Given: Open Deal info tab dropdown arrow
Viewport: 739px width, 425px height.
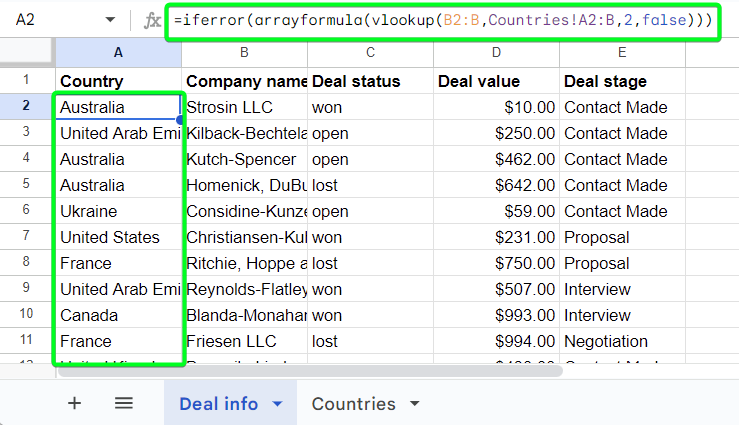Looking at the screenshot, I should pos(278,404).
